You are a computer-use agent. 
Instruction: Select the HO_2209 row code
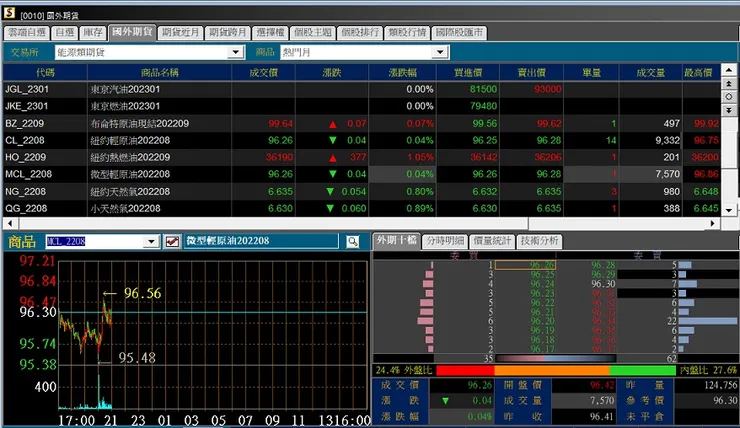(x=25, y=157)
